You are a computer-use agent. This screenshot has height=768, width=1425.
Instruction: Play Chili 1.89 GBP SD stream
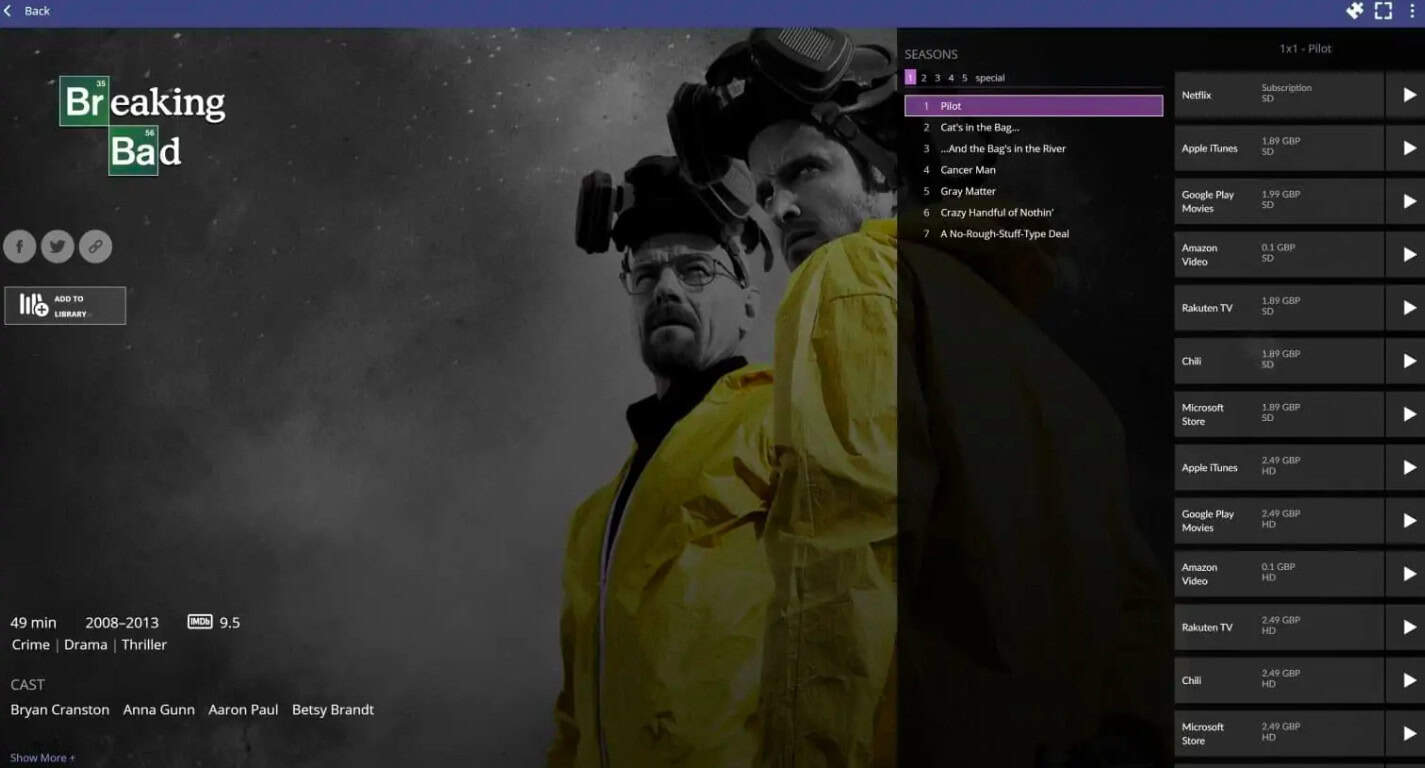point(1410,361)
